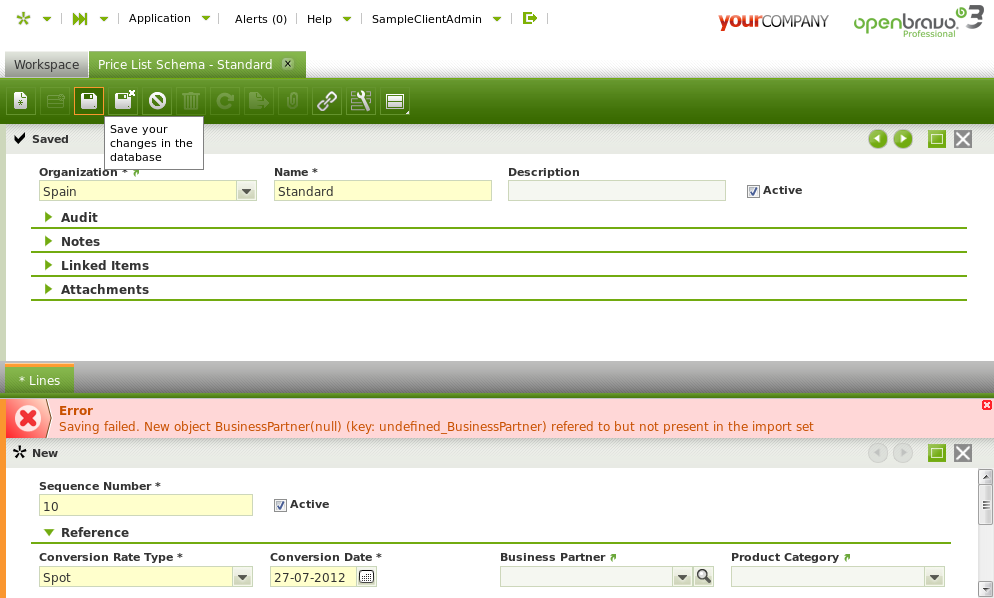Open the quick launch dropdown arrow
This screenshot has height=598, width=994.
coord(104,19)
